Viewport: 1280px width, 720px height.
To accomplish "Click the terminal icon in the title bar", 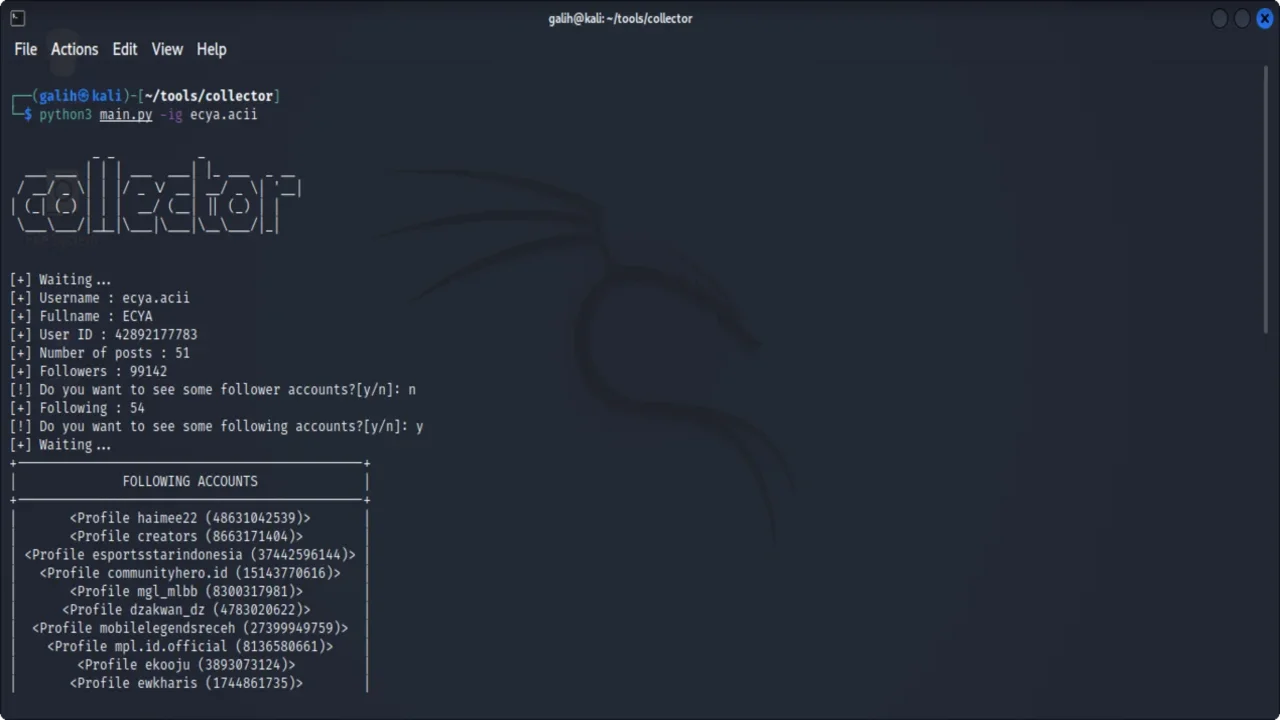I will point(17,18).
